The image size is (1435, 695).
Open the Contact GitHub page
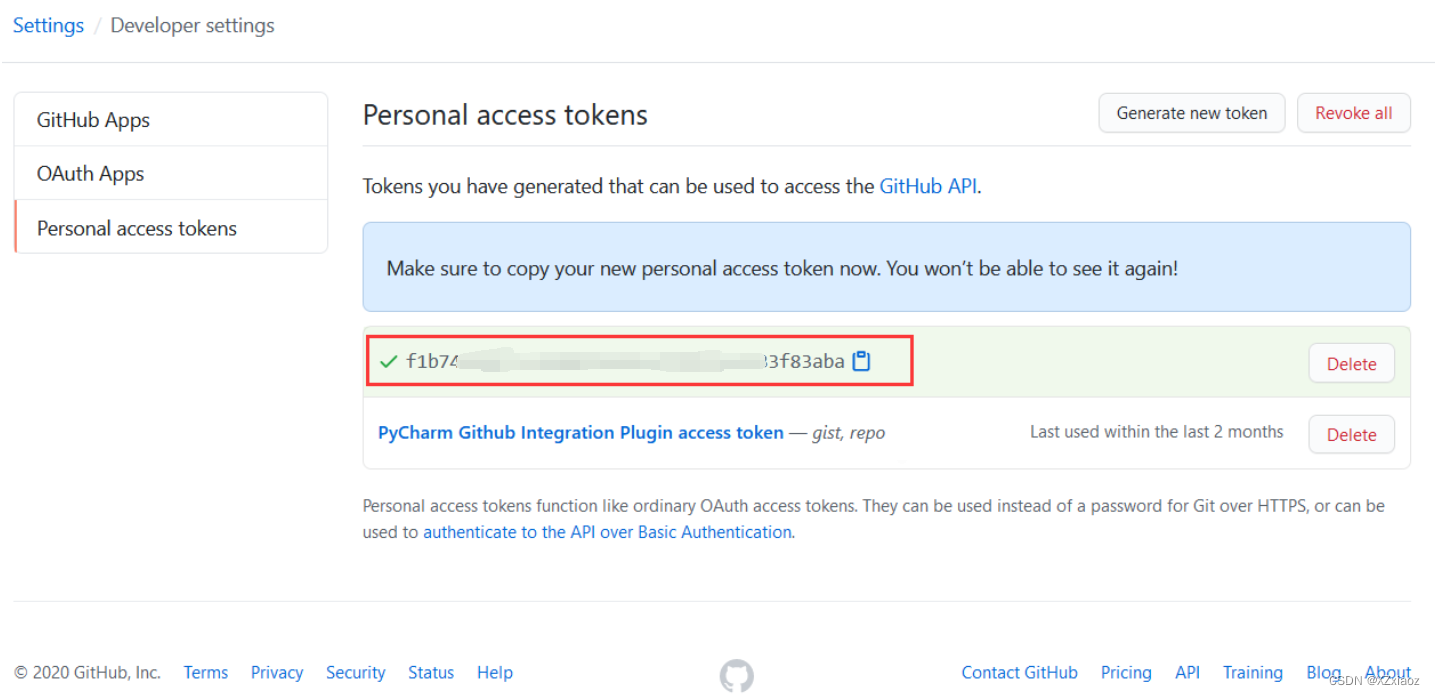coord(1019,672)
